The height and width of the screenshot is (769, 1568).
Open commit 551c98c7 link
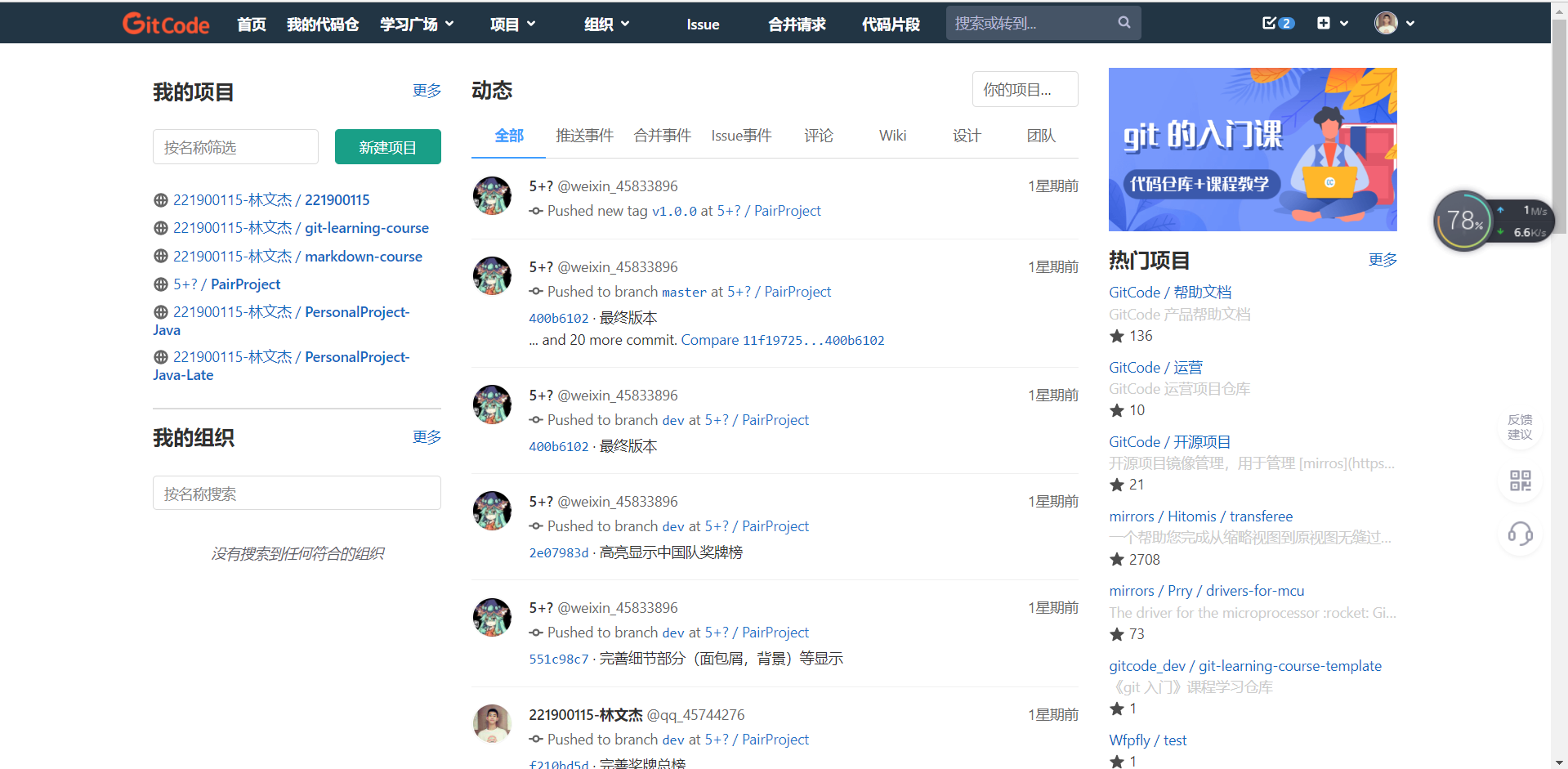(559, 659)
